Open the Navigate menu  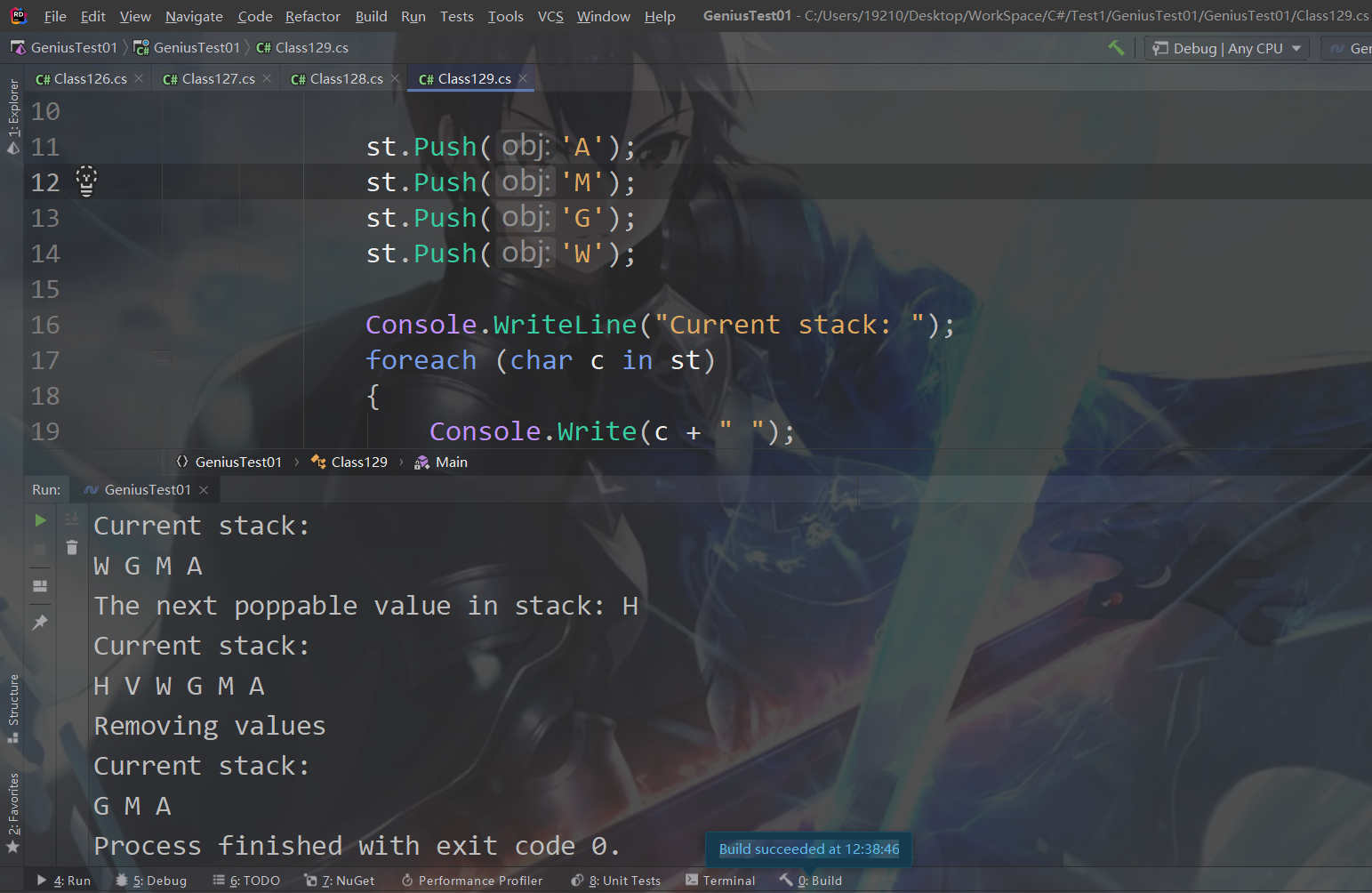(x=194, y=16)
